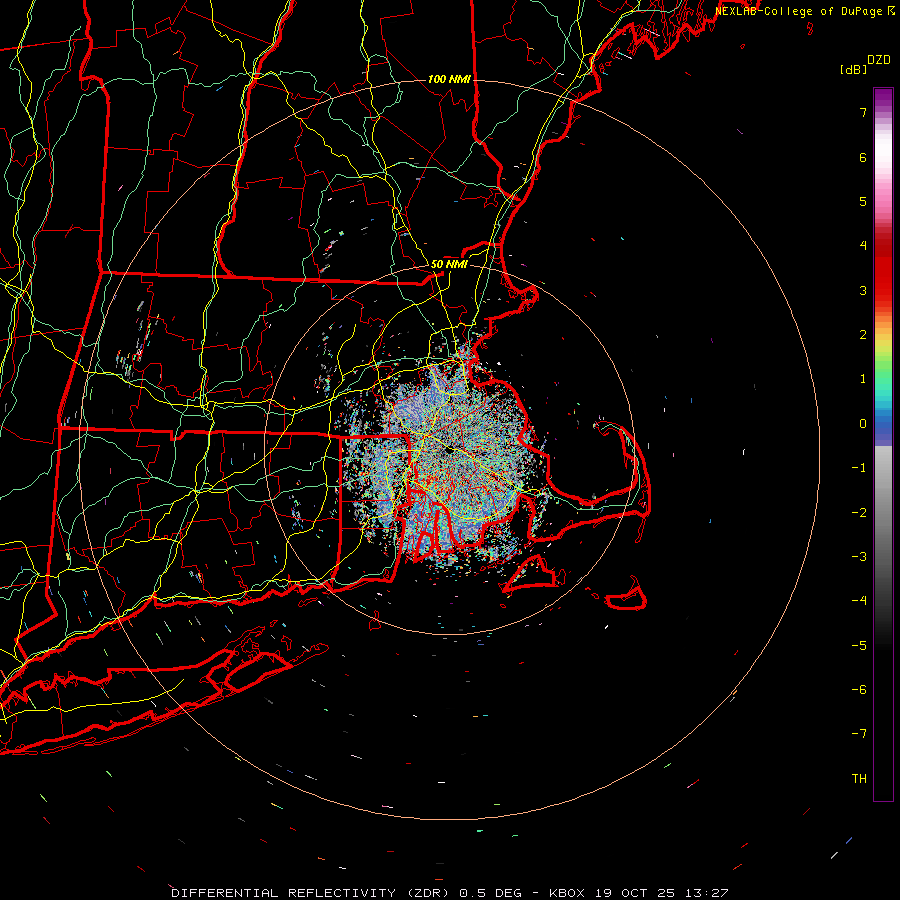Click the 0.5 DEG elevation text

[490, 893]
